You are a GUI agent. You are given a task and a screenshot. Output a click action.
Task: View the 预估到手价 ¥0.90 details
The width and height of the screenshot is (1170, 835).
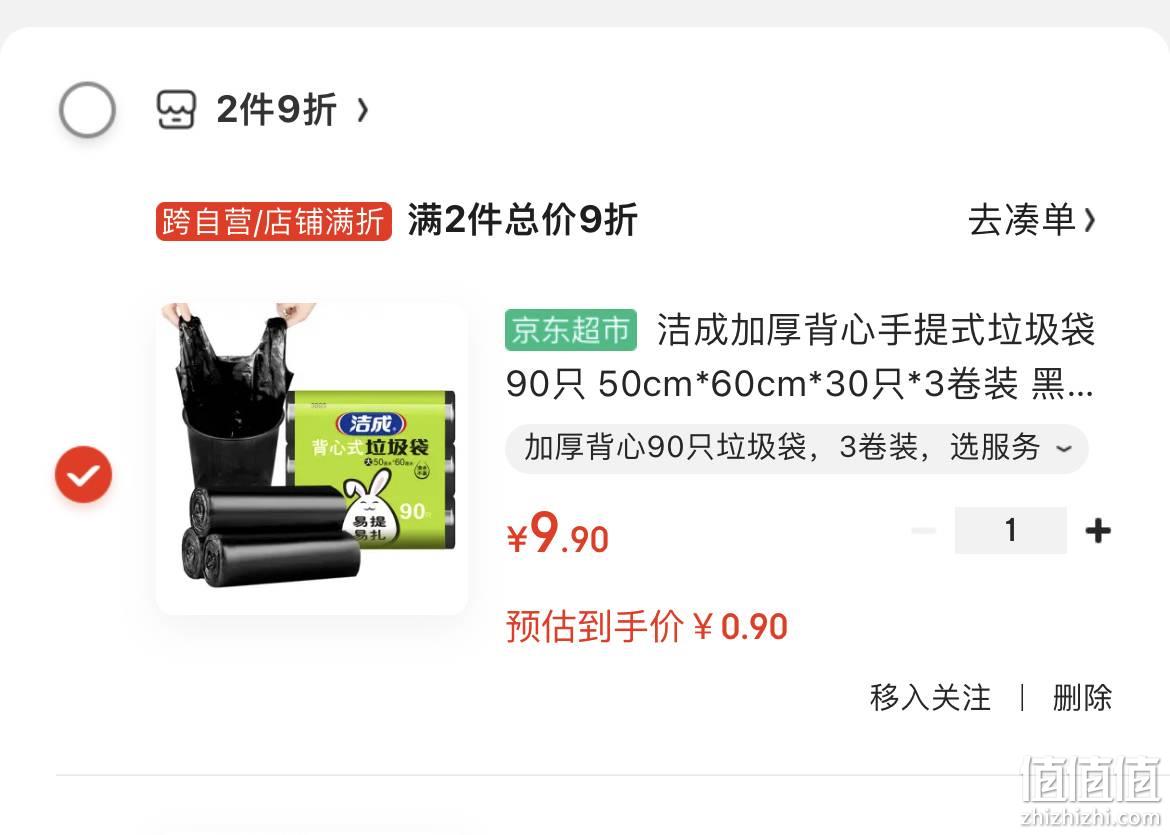(647, 626)
